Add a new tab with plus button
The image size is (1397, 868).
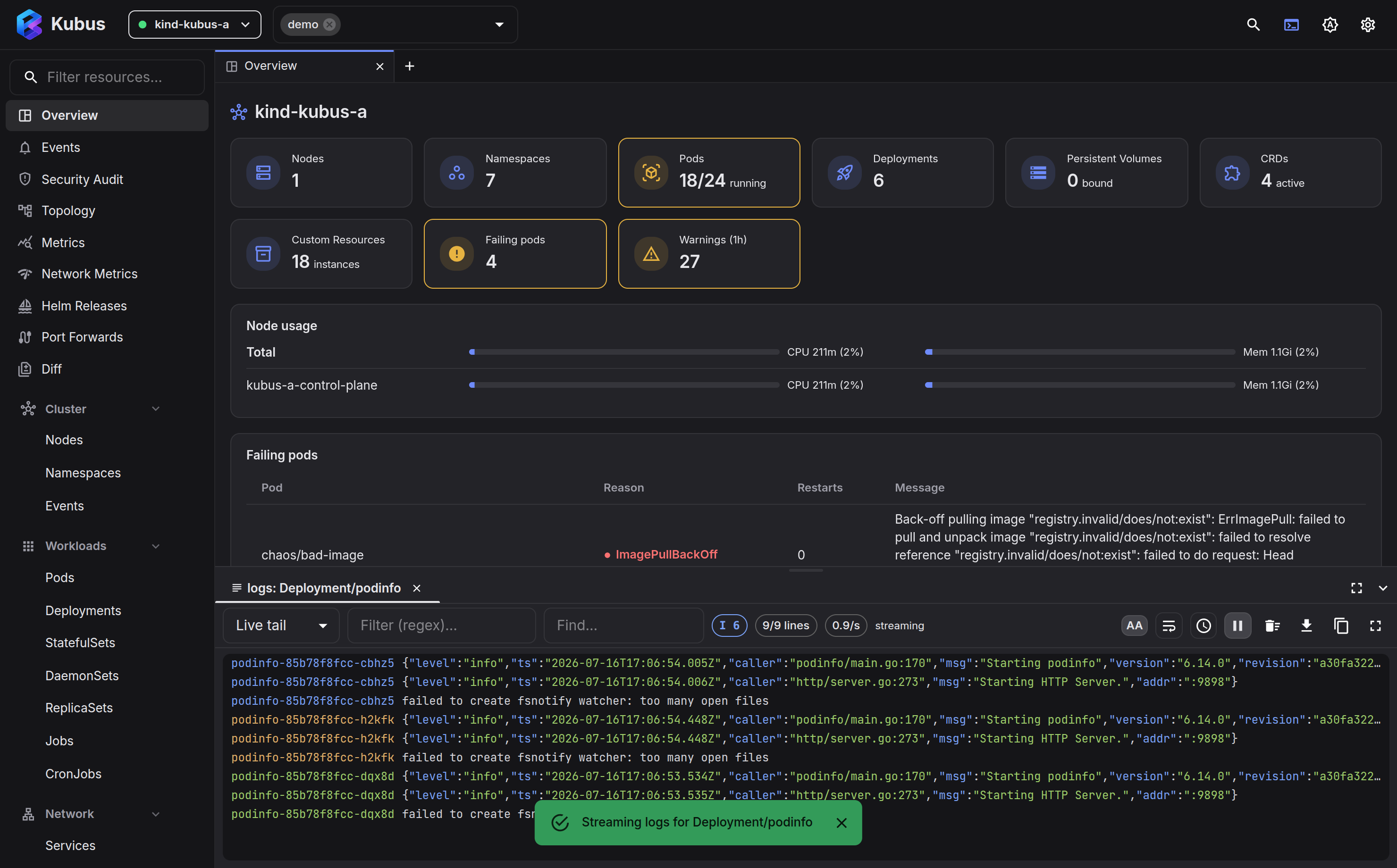(x=409, y=67)
